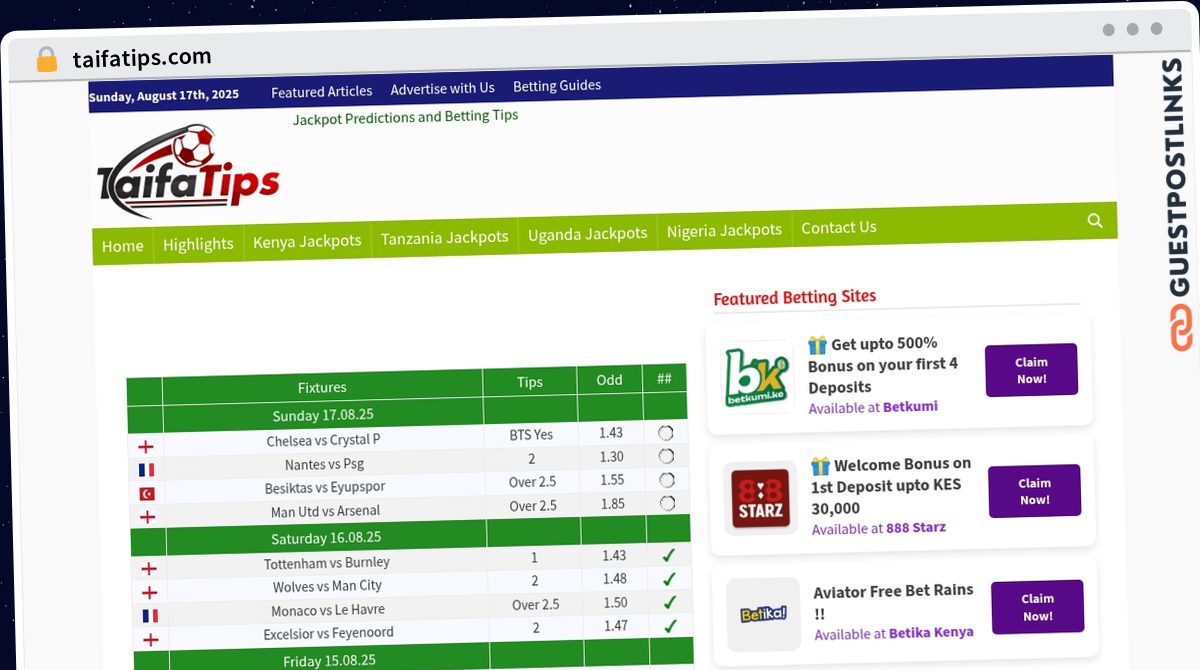
Task: Click Claim Now for Betika Aviator offer
Action: tap(1038, 607)
